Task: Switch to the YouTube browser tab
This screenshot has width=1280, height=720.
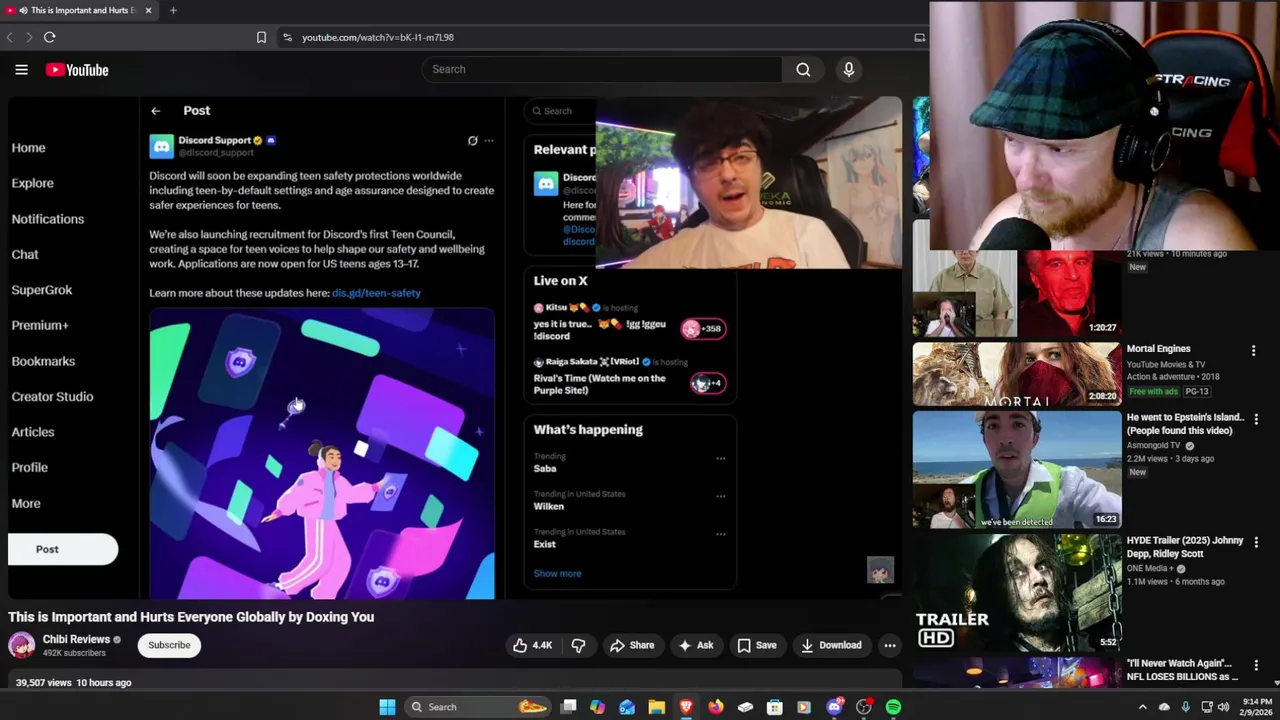Action: [x=80, y=10]
